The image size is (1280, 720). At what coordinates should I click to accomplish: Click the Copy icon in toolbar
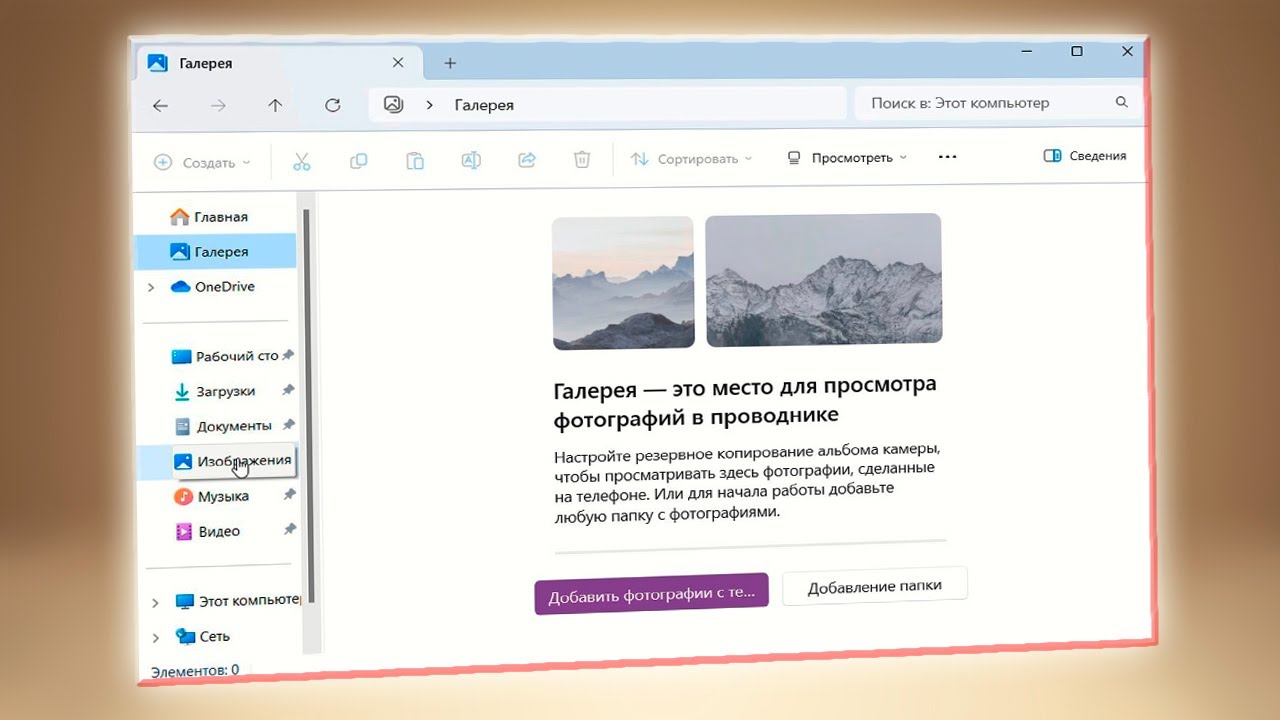point(358,160)
